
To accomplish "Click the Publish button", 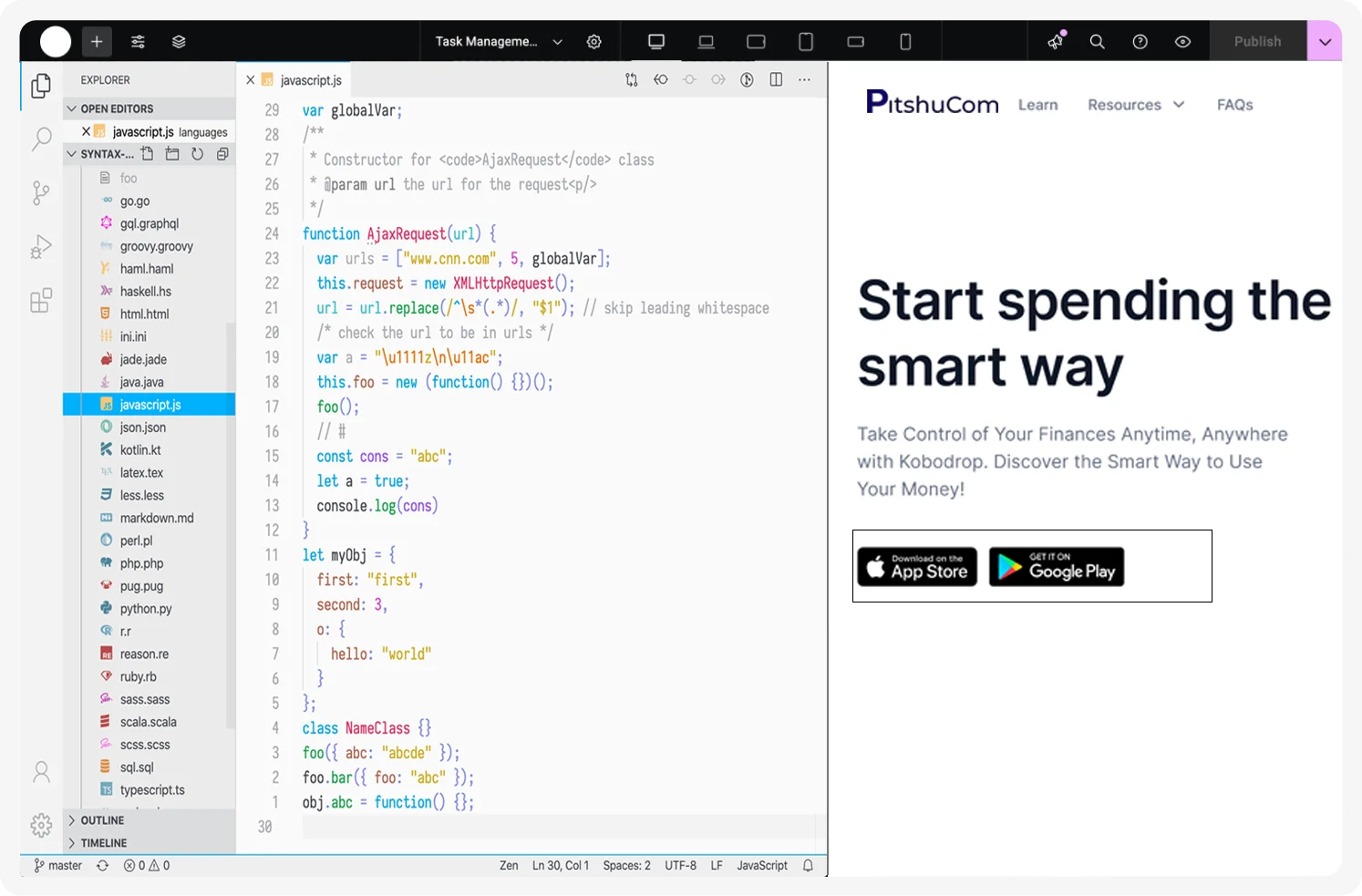I will pos(1257,41).
